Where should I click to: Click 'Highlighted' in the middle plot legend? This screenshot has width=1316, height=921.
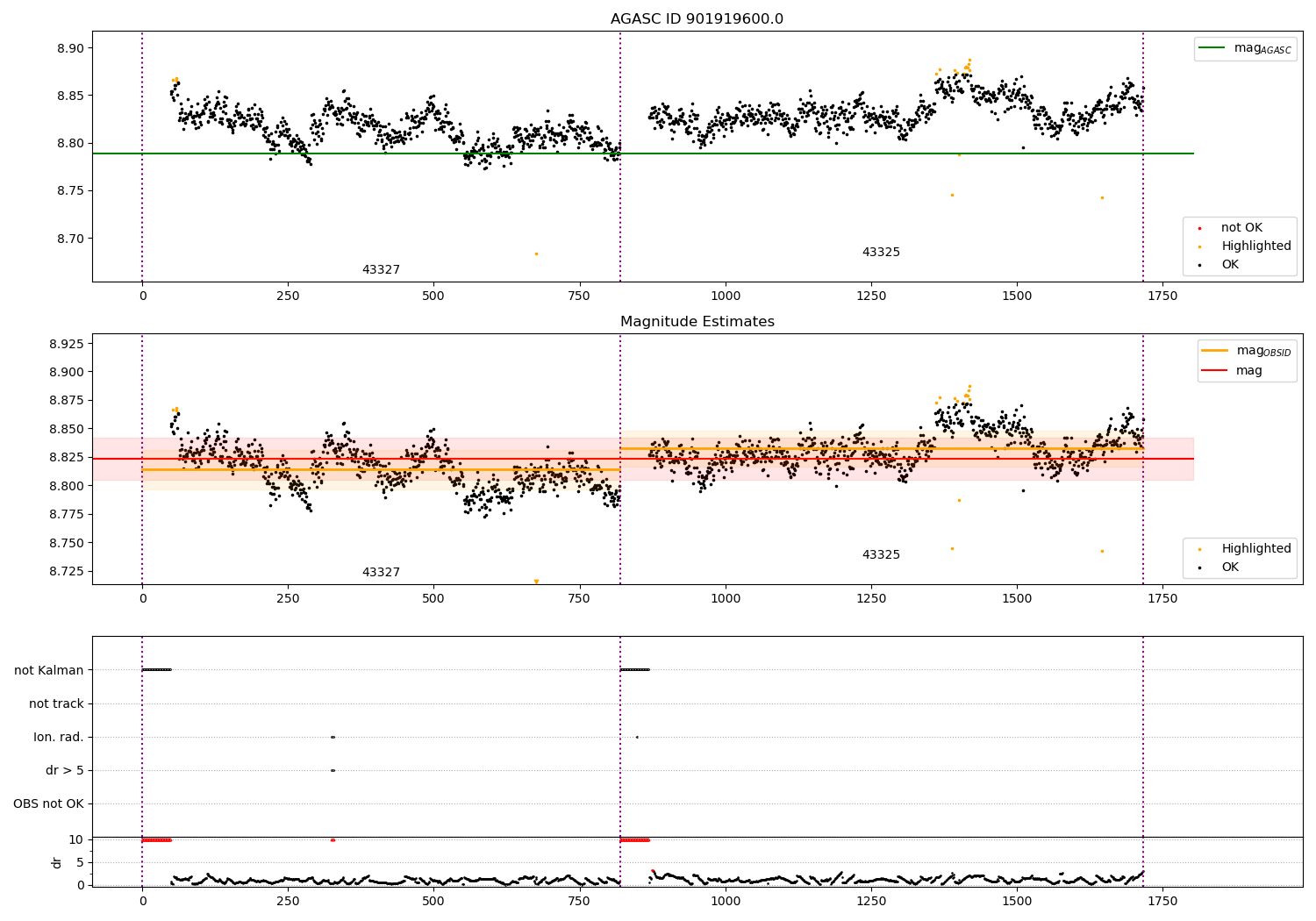pos(1256,549)
